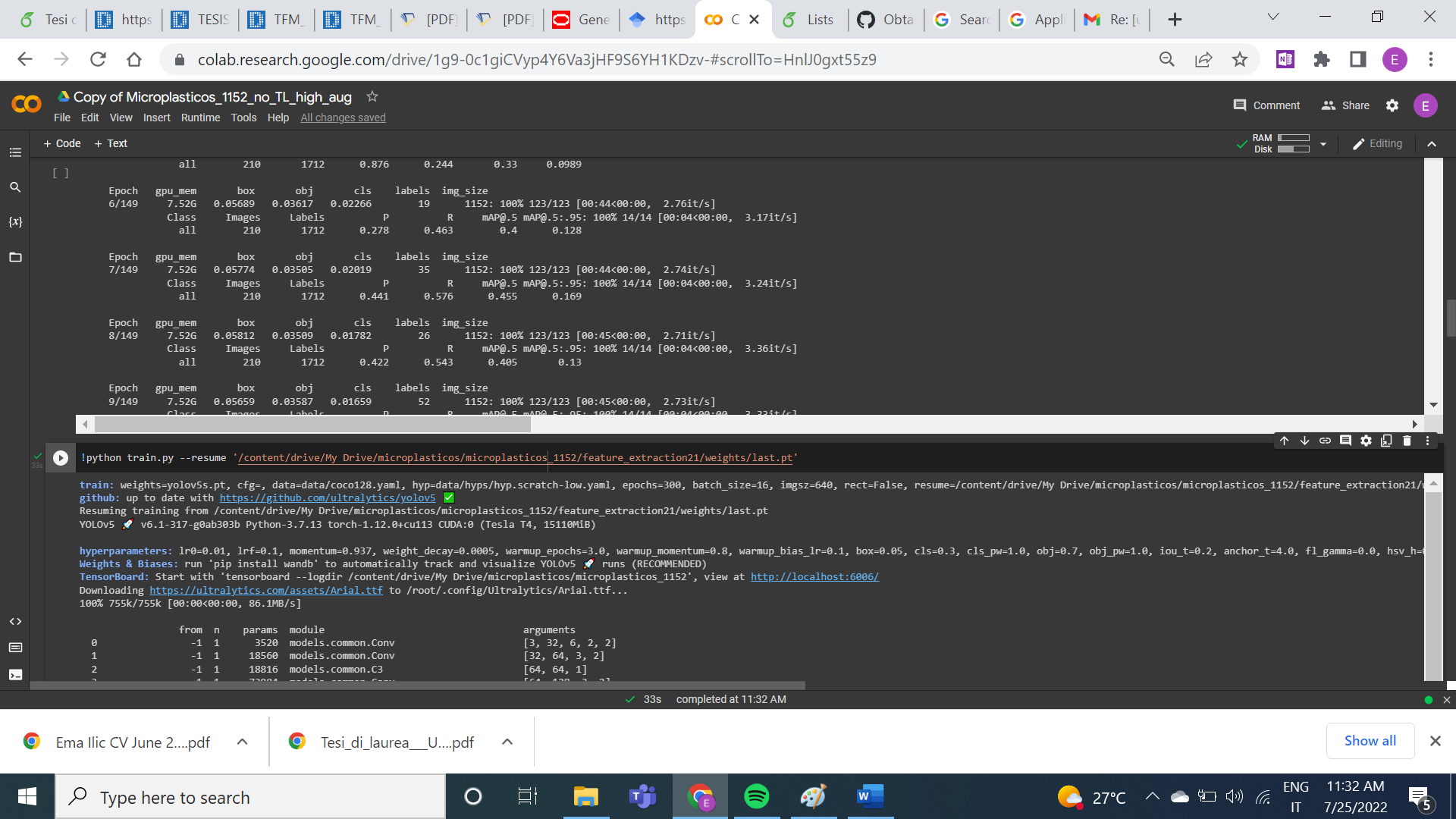The image size is (1456, 819).
Task: Open the github ultralytics yolov5 link
Action: pos(327,498)
